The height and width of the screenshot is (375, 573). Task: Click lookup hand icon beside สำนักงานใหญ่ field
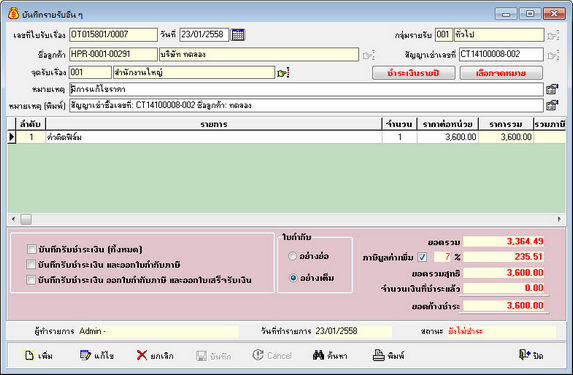click(283, 73)
